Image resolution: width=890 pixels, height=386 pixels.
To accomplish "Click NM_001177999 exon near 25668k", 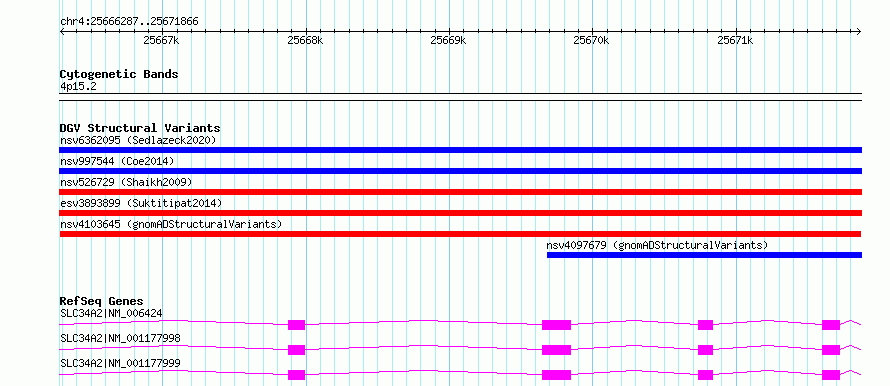I will tap(296, 375).
